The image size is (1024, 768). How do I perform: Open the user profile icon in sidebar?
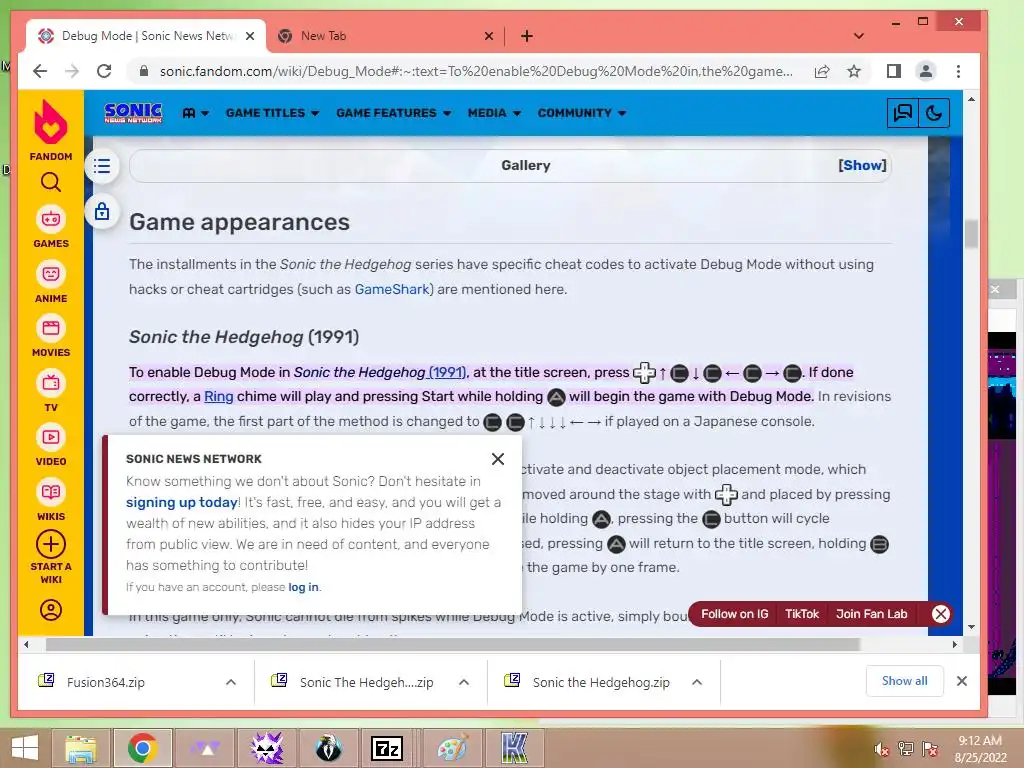tap(51, 610)
